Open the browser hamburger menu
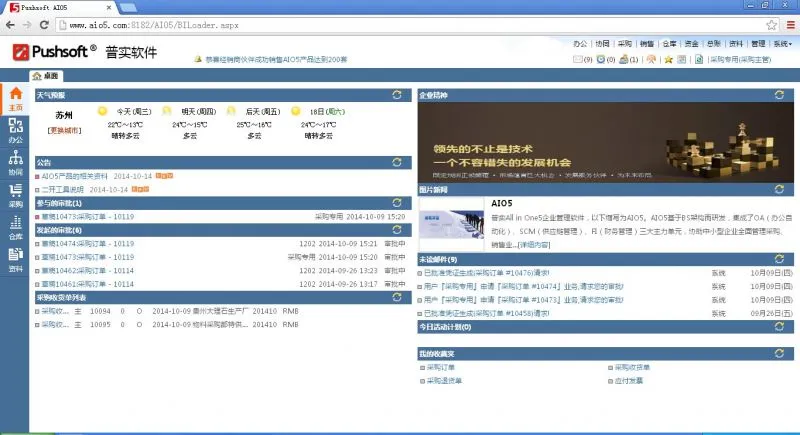 pos(790,25)
